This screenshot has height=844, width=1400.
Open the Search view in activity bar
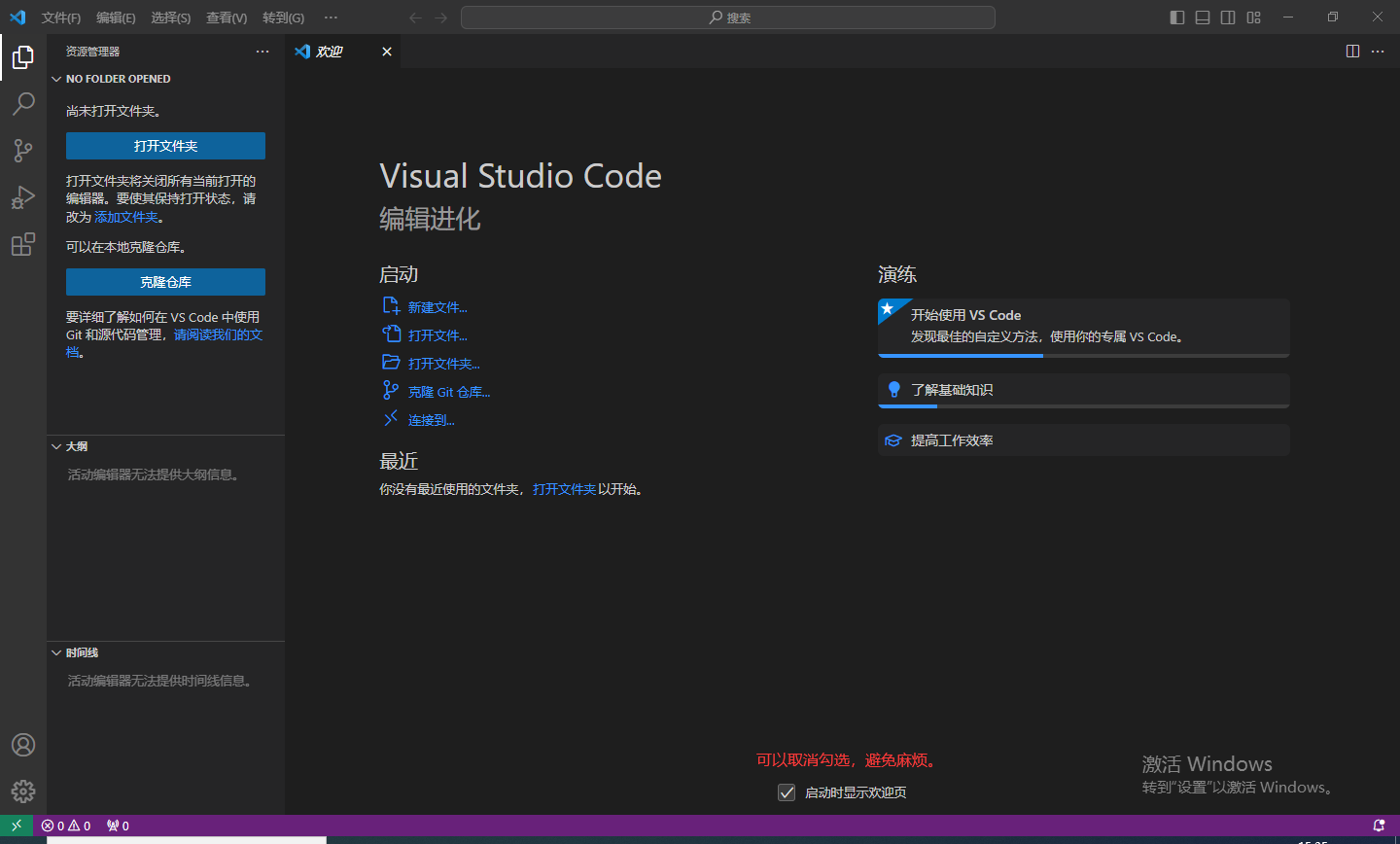coord(23,104)
